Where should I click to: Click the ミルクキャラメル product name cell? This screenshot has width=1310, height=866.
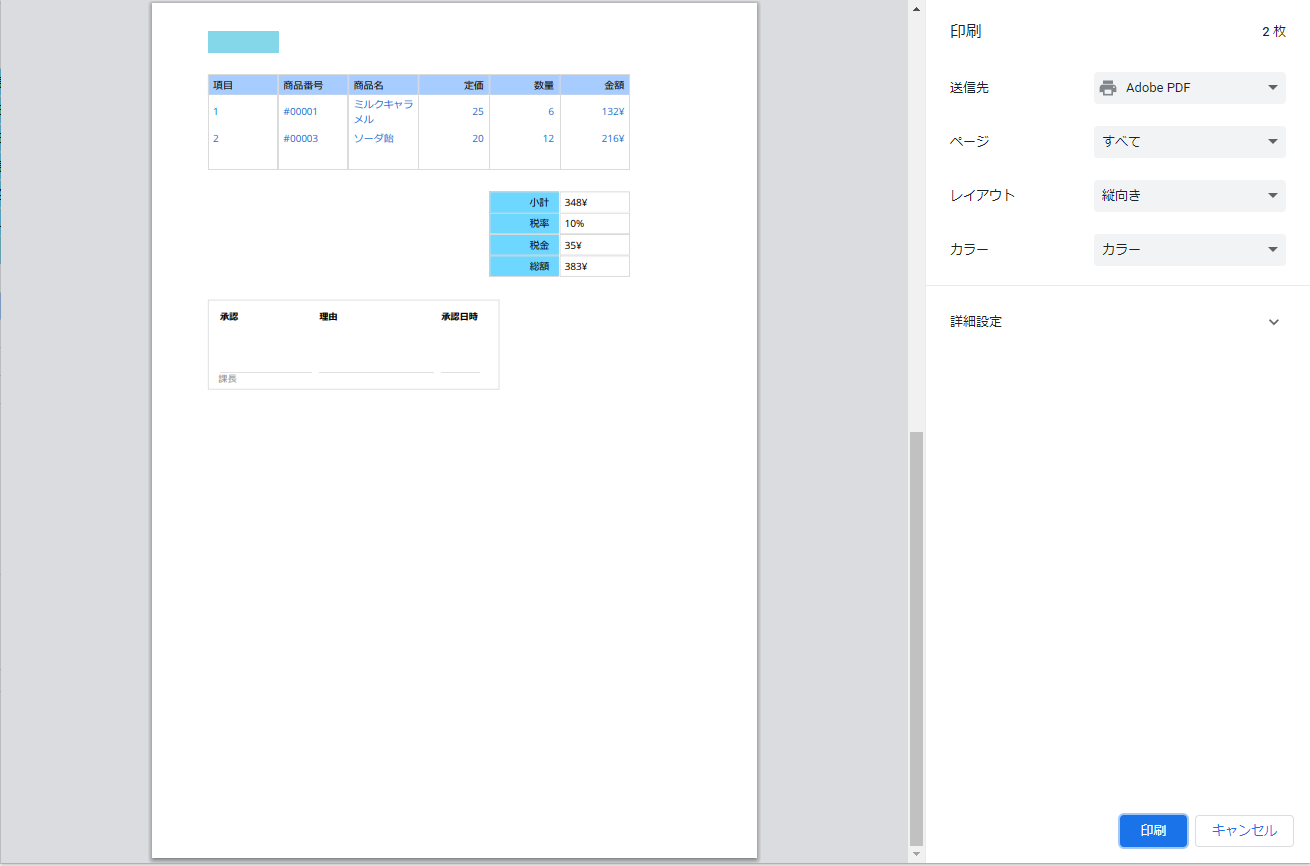point(383,112)
